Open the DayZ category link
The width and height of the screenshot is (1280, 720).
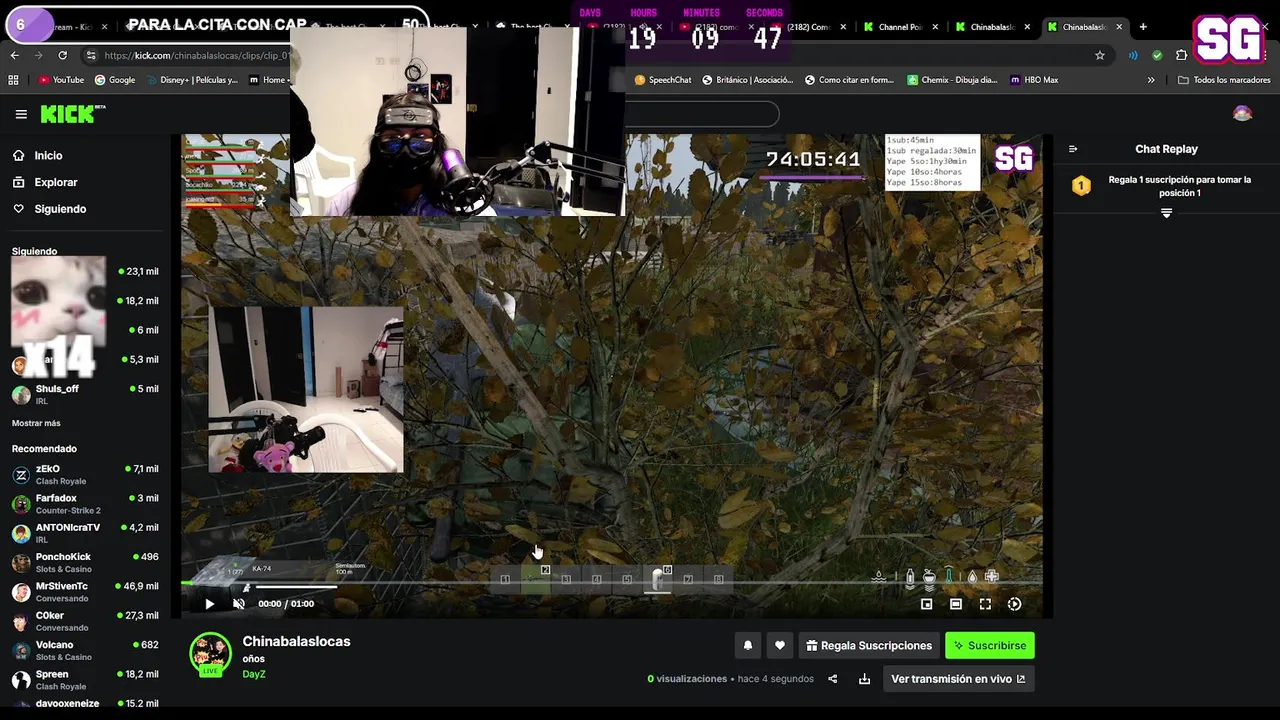(x=254, y=674)
